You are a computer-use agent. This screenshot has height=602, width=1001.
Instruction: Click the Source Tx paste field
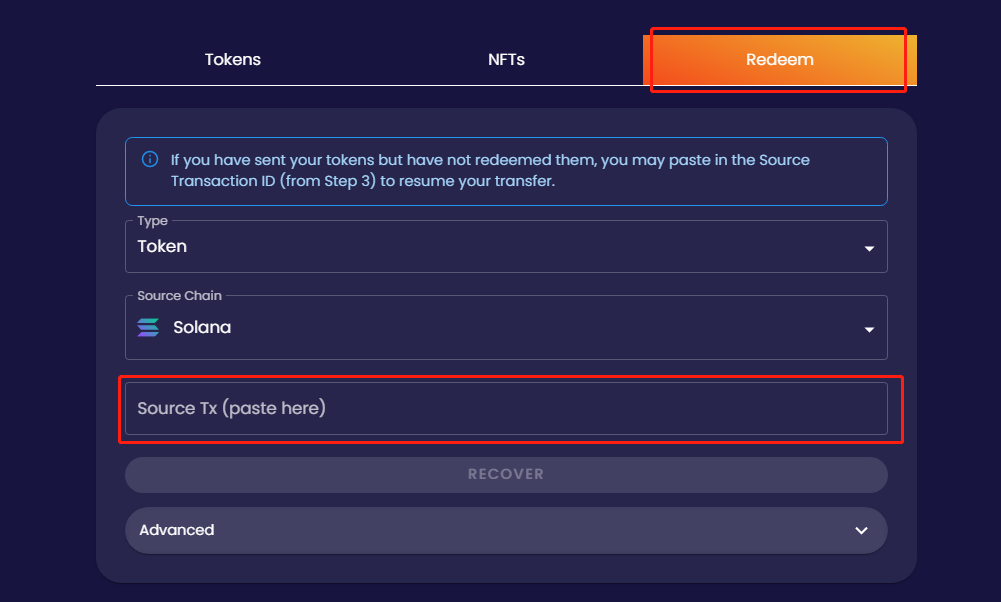(x=506, y=409)
